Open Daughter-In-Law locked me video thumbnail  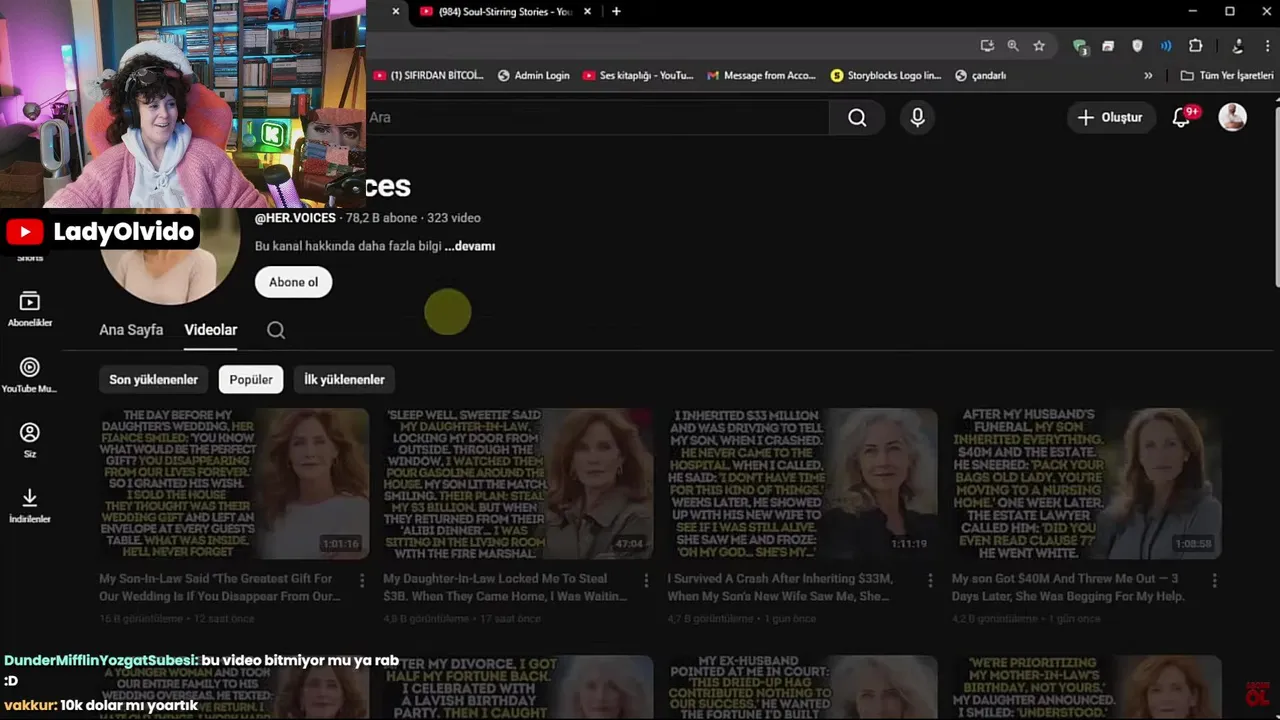pyautogui.click(x=518, y=484)
